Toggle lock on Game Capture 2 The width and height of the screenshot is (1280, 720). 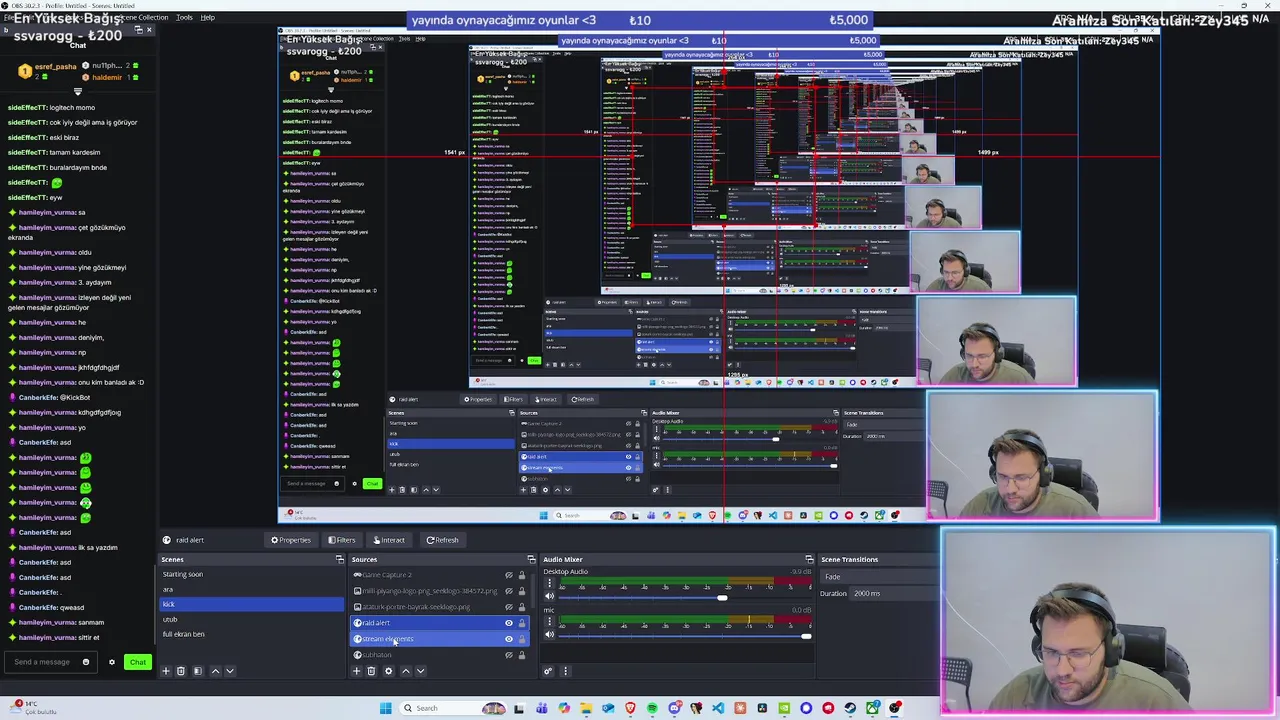[x=521, y=575]
